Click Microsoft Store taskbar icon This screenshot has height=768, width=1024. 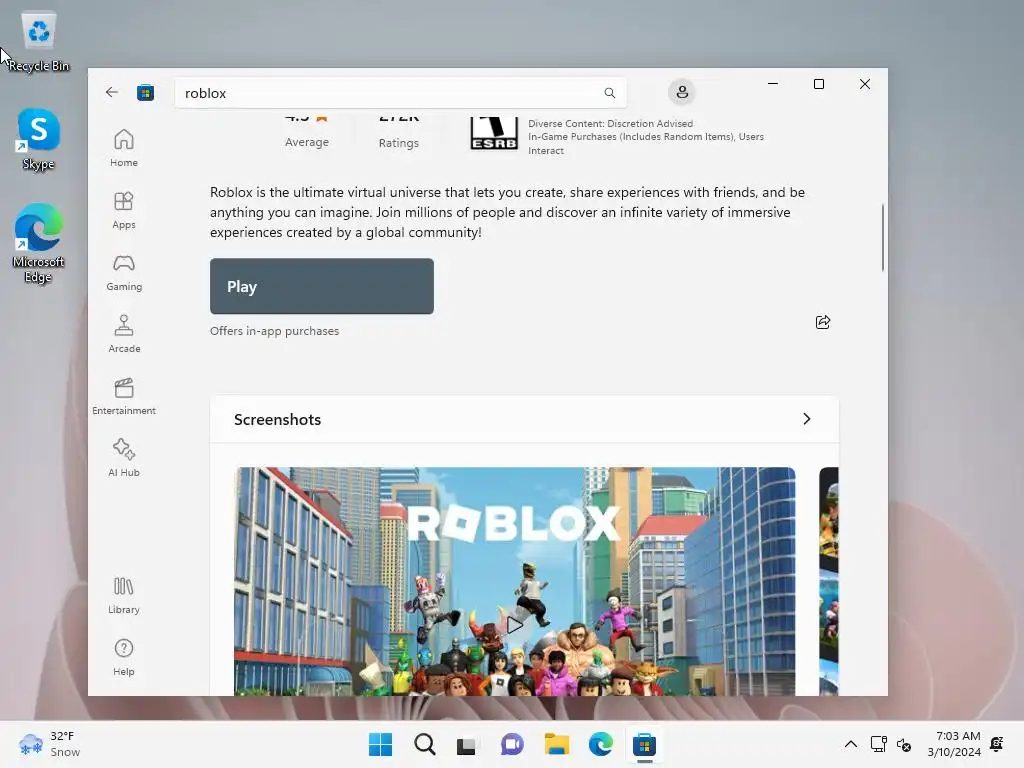coord(644,744)
